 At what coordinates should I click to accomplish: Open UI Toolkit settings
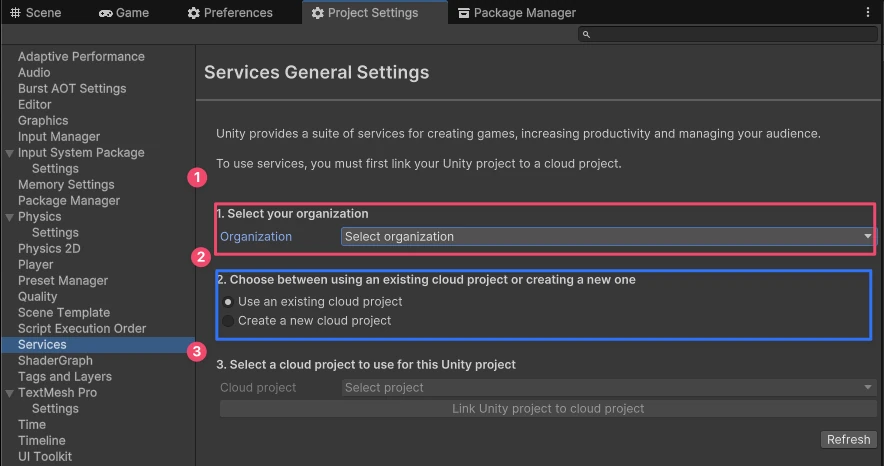(45, 456)
